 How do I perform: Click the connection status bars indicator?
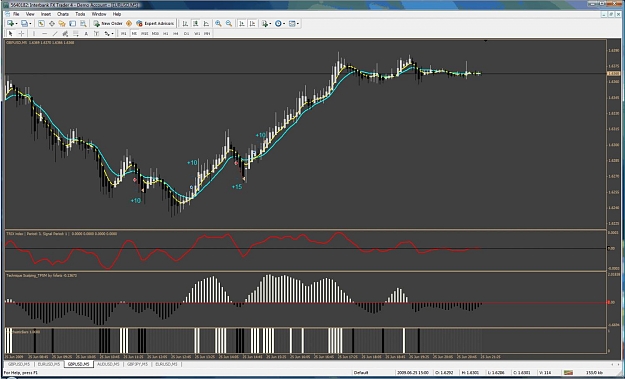tap(567, 372)
